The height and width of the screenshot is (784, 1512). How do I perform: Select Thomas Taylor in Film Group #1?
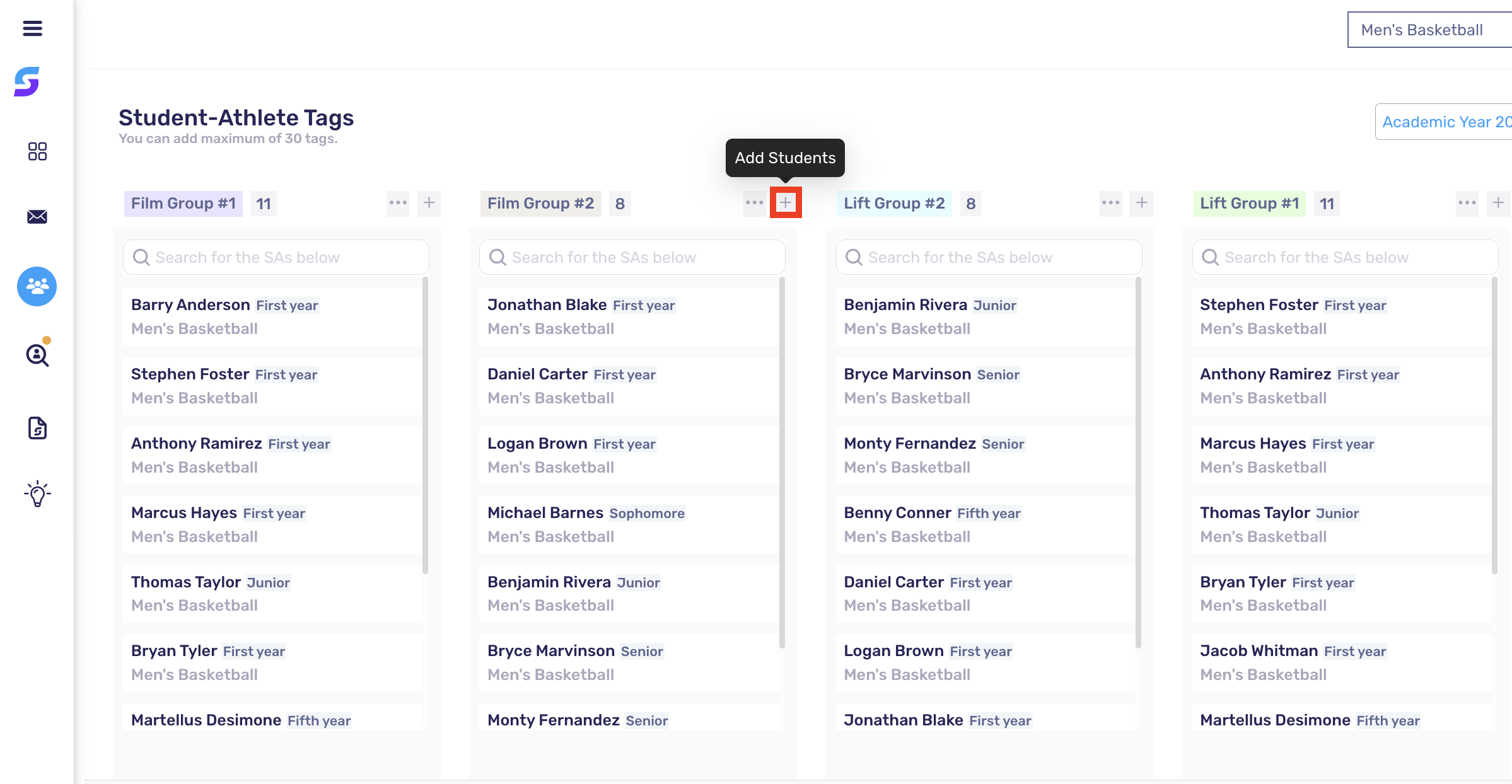coord(272,594)
